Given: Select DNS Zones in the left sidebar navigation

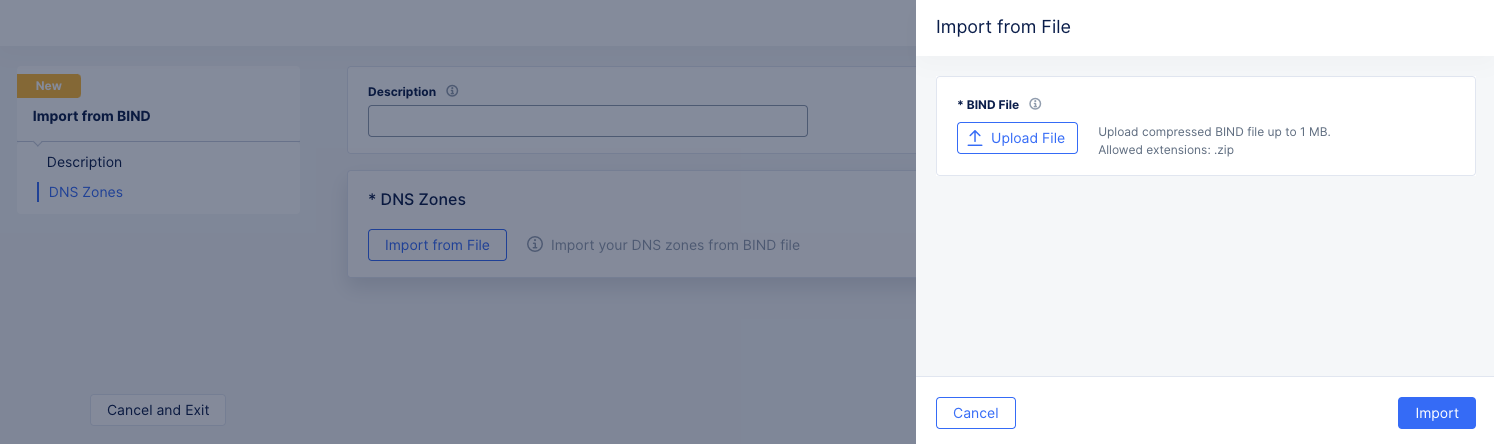Looking at the screenshot, I should click(85, 192).
